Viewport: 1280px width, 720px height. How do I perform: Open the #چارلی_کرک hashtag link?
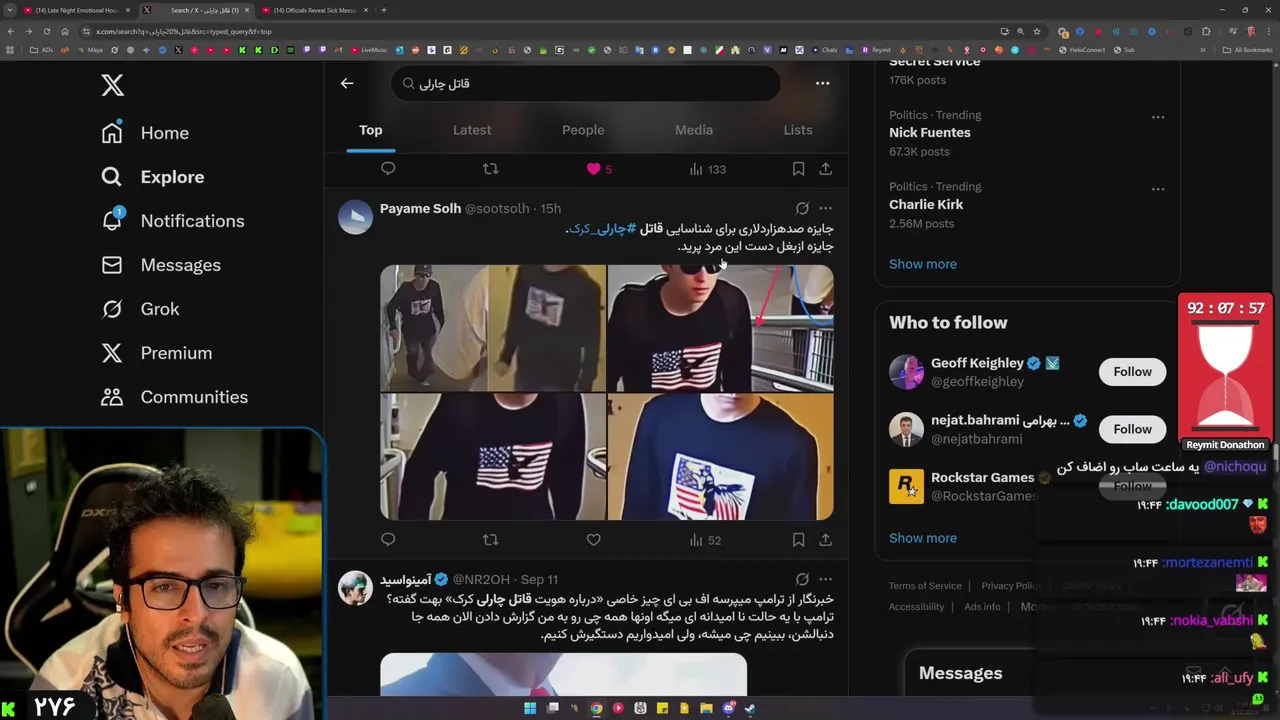click(x=603, y=229)
